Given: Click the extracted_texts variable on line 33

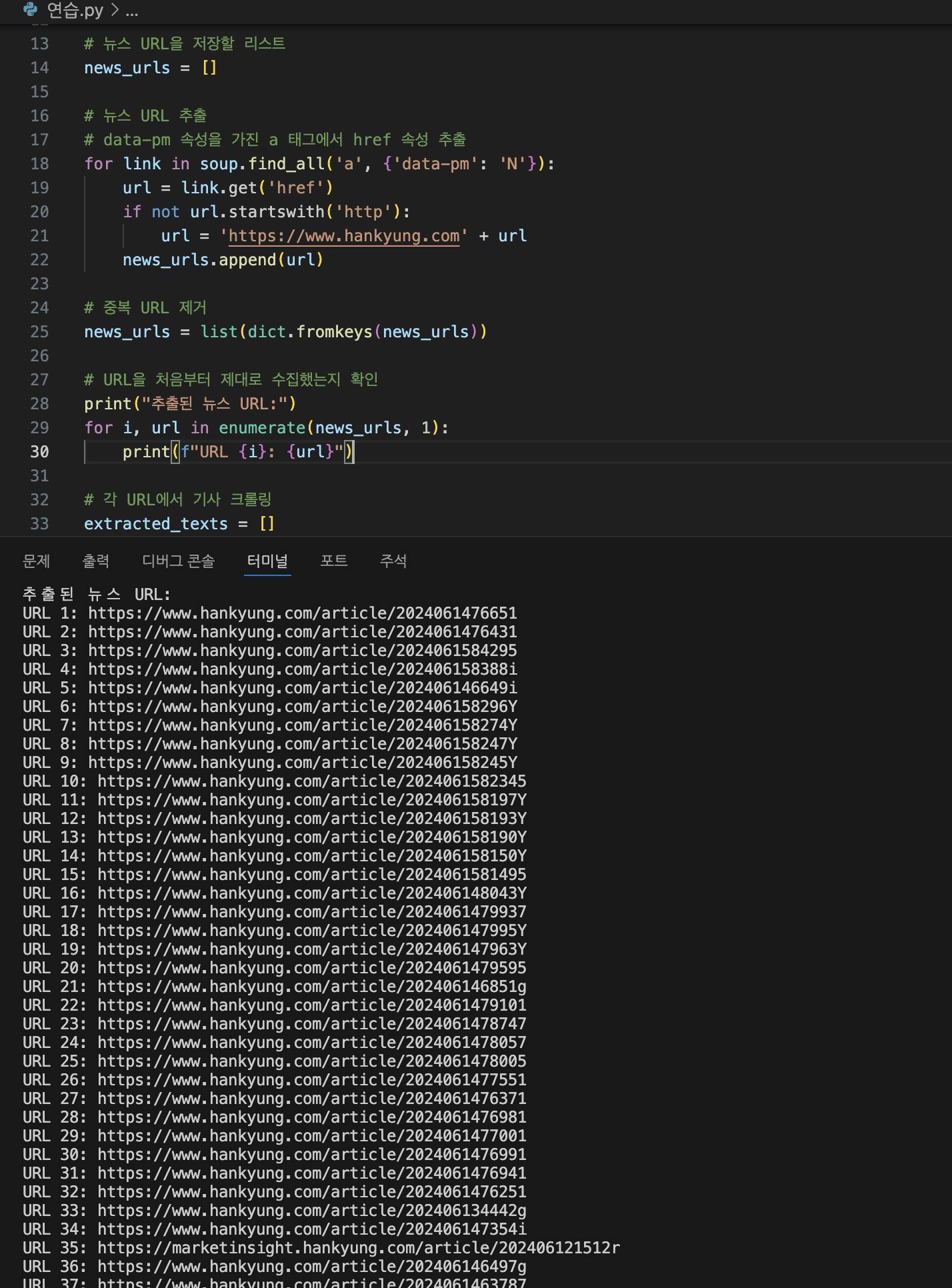Looking at the screenshot, I should click(x=156, y=524).
